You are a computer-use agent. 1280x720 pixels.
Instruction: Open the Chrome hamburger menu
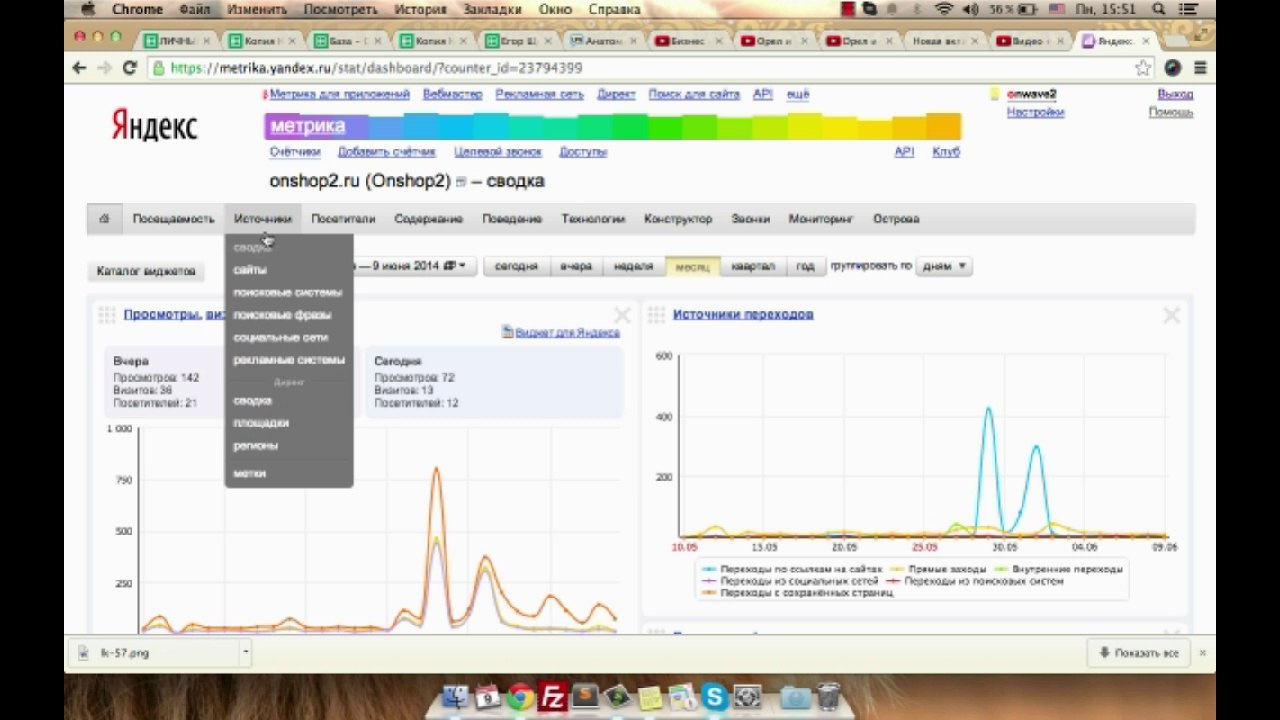1200,68
